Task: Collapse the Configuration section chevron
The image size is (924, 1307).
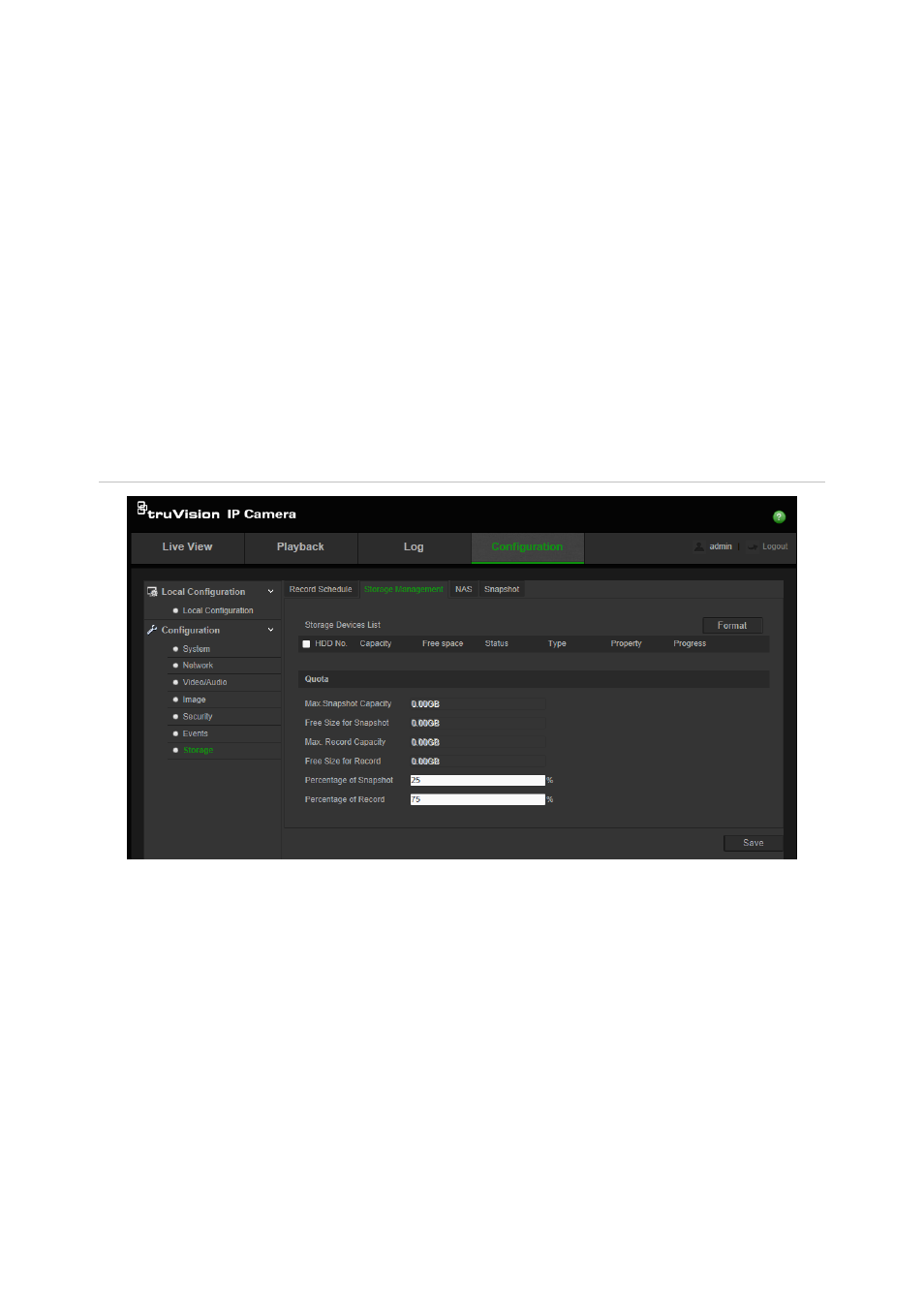Action: point(270,630)
